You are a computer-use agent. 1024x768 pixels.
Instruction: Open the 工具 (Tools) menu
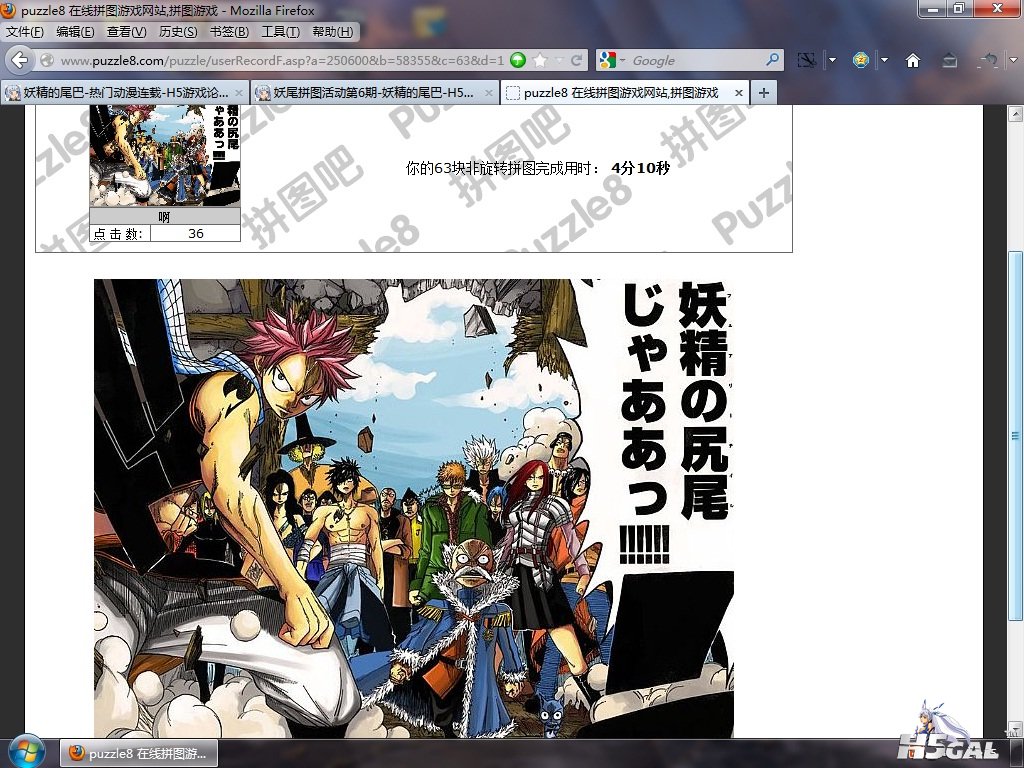pyautogui.click(x=280, y=32)
